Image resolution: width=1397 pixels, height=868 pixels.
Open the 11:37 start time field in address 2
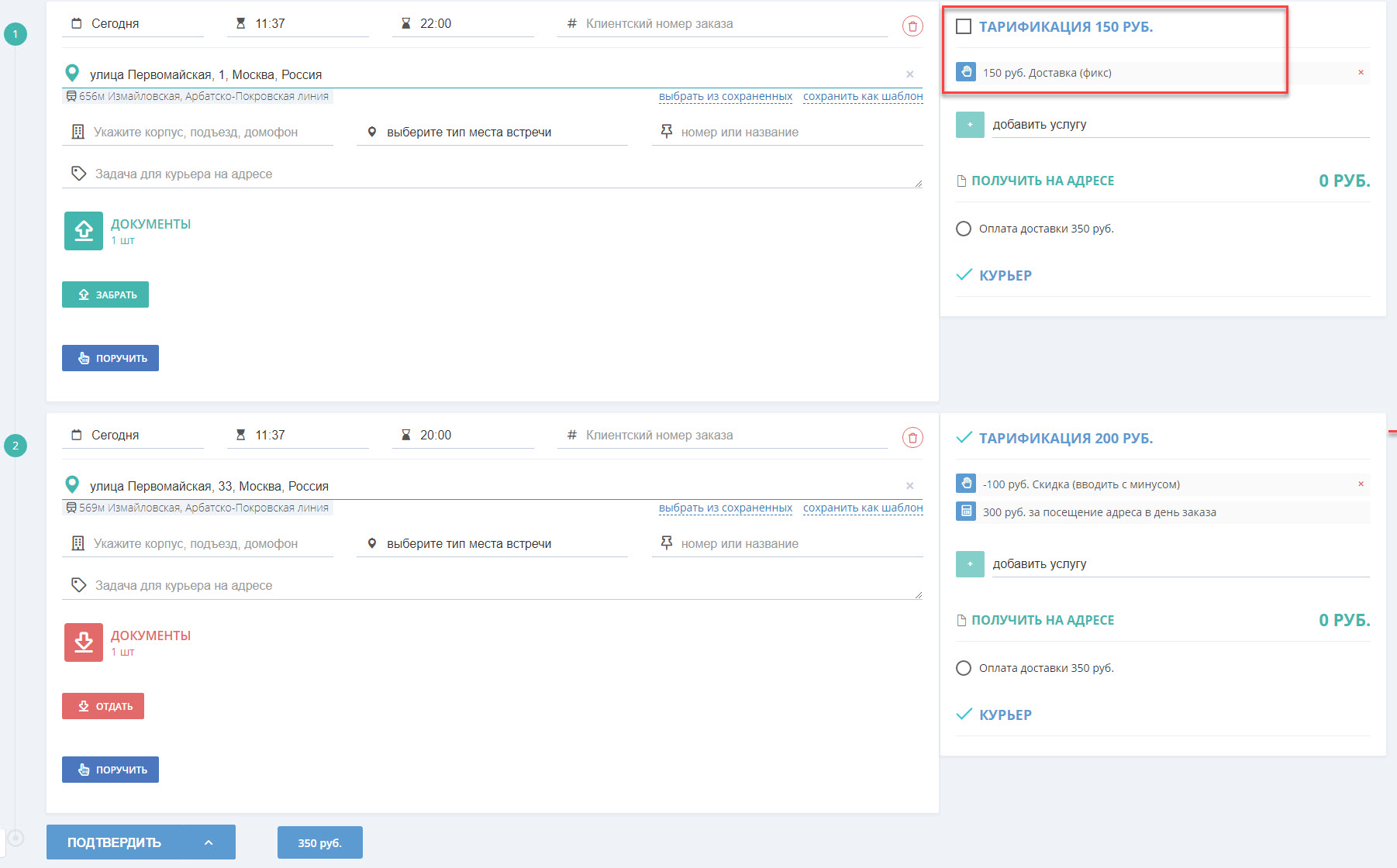pos(298,436)
